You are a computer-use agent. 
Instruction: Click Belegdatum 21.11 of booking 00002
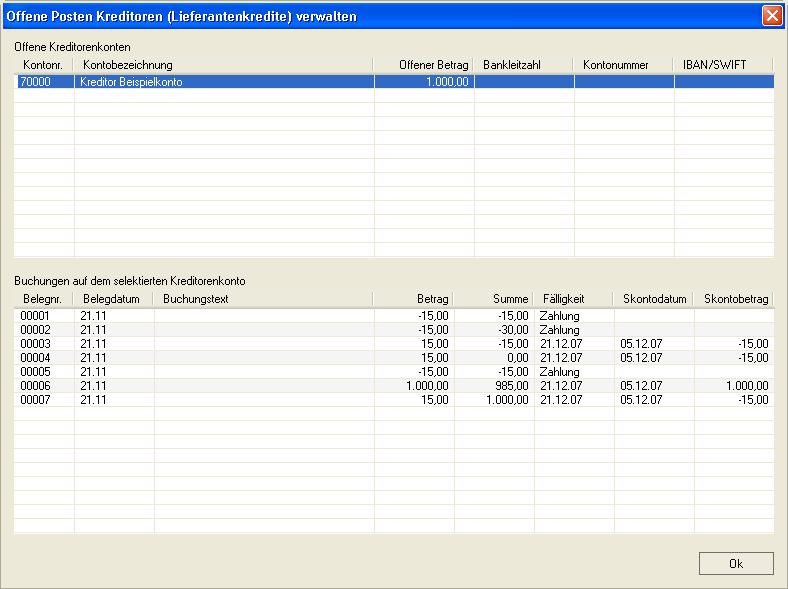click(93, 330)
